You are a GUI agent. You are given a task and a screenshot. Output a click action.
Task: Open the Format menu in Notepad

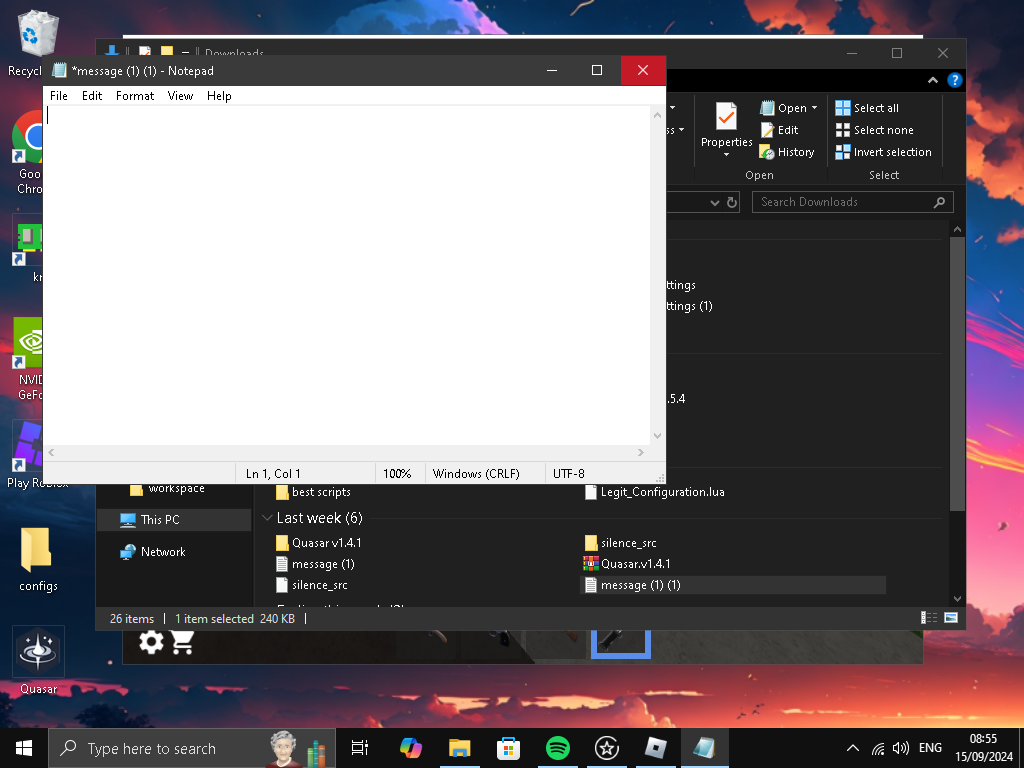point(135,96)
